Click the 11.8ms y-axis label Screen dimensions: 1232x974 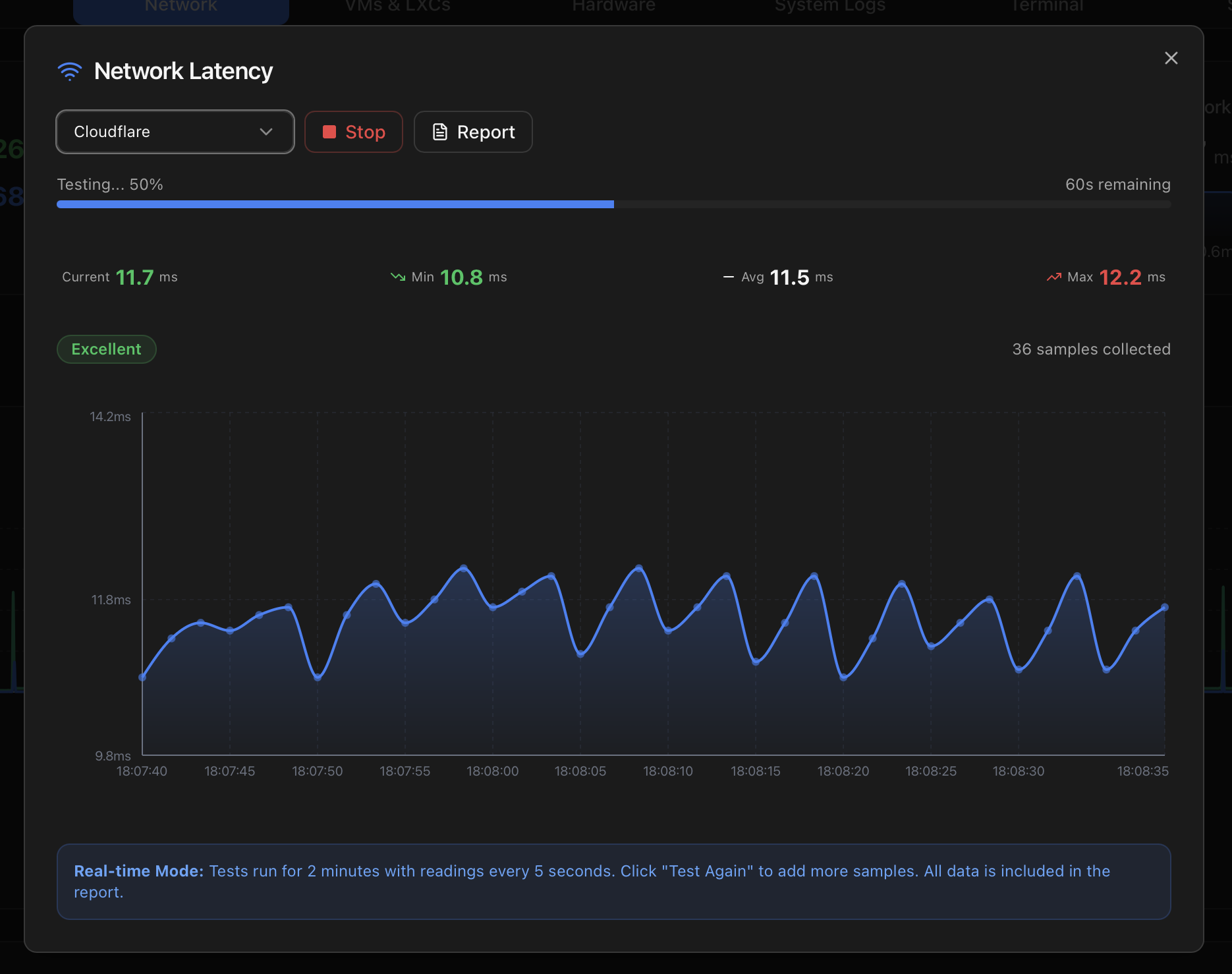[x=111, y=600]
